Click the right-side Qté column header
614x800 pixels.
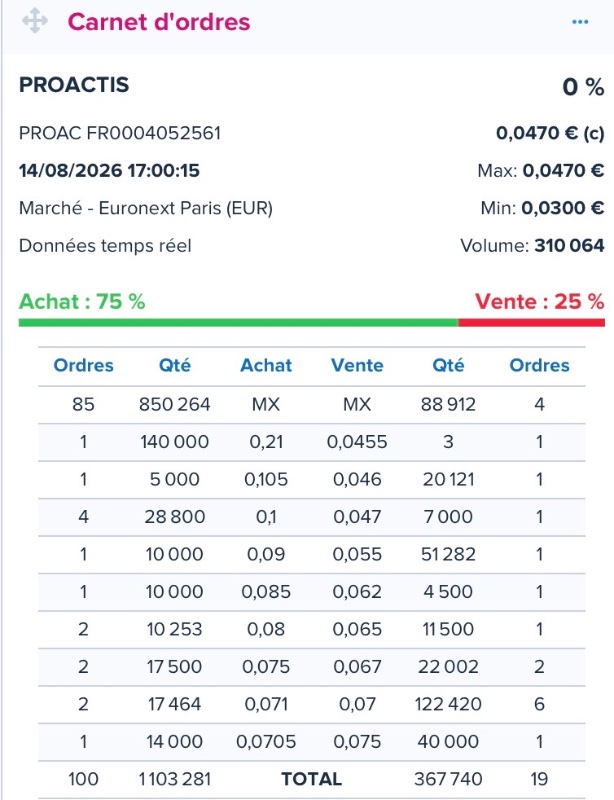(448, 365)
